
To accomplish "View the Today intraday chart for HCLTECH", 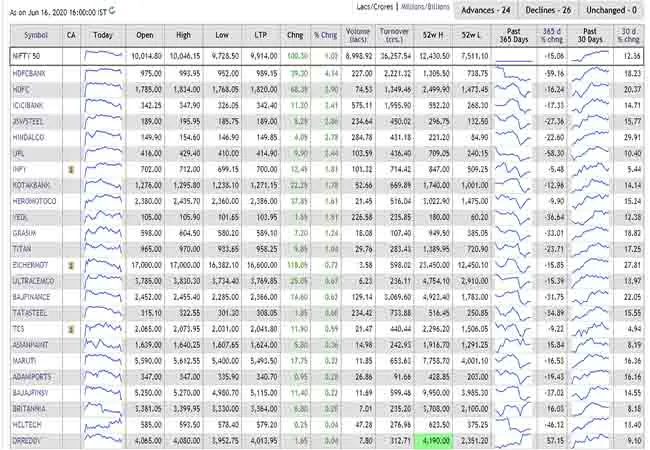I will [x=103, y=425].
